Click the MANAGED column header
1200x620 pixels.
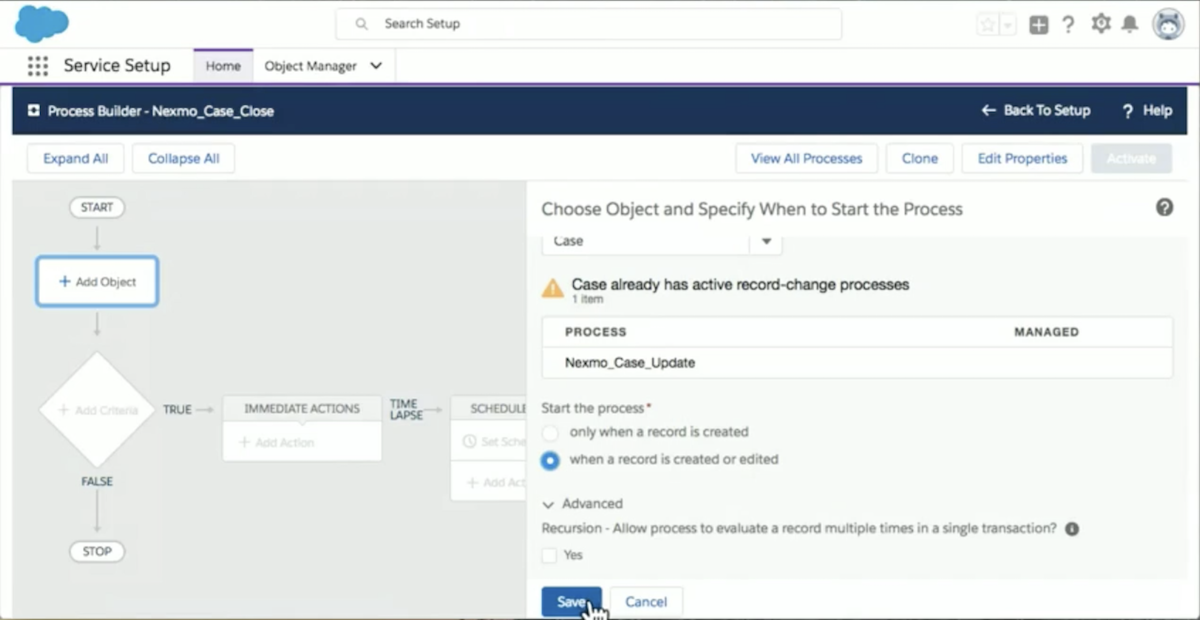(x=1046, y=332)
